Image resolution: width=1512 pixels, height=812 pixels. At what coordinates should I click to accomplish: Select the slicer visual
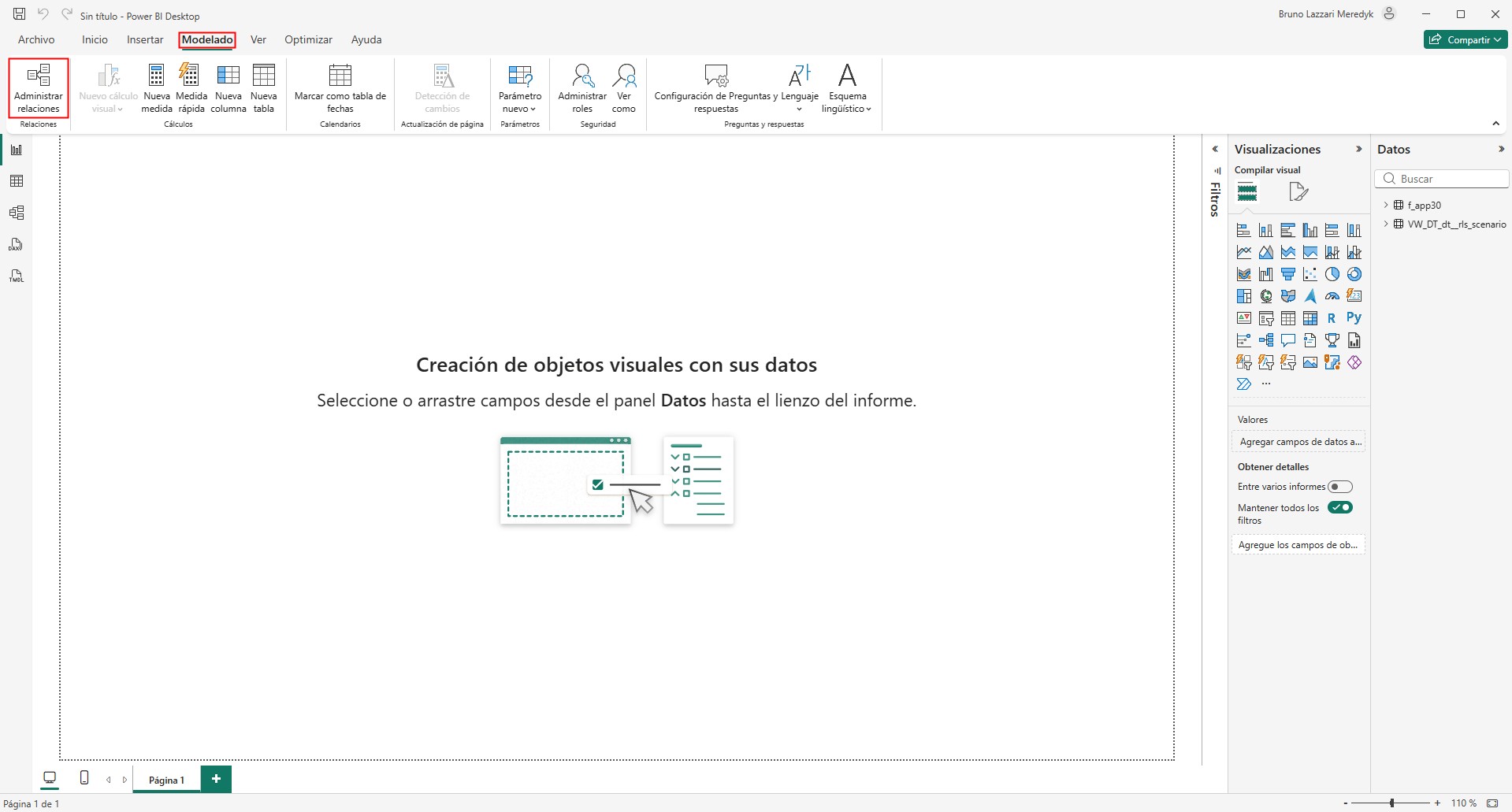click(1266, 319)
